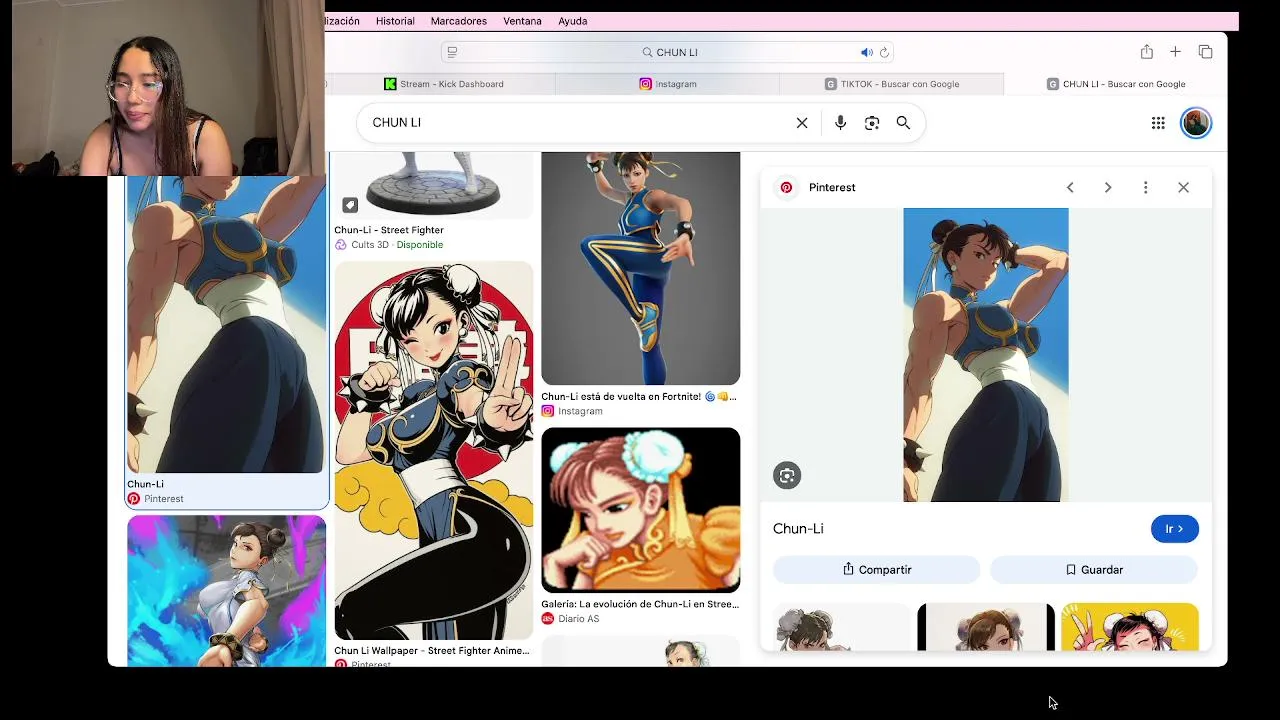Click the Google search input field
Screen dimensions: 1280x720
point(578,123)
